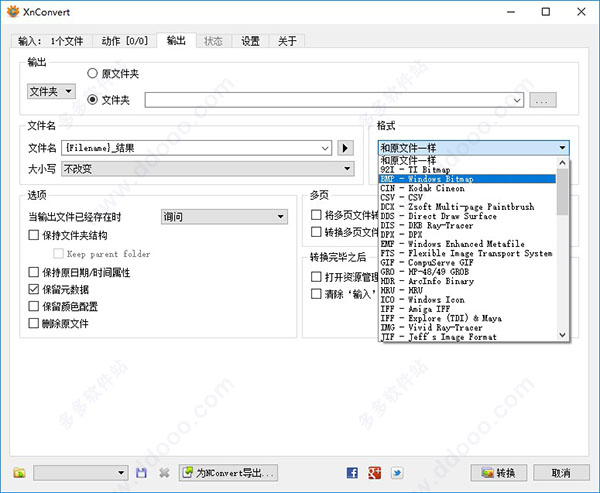The width and height of the screenshot is (600, 493).
Task: Open the output type folder dropdown
Action: 51,91
